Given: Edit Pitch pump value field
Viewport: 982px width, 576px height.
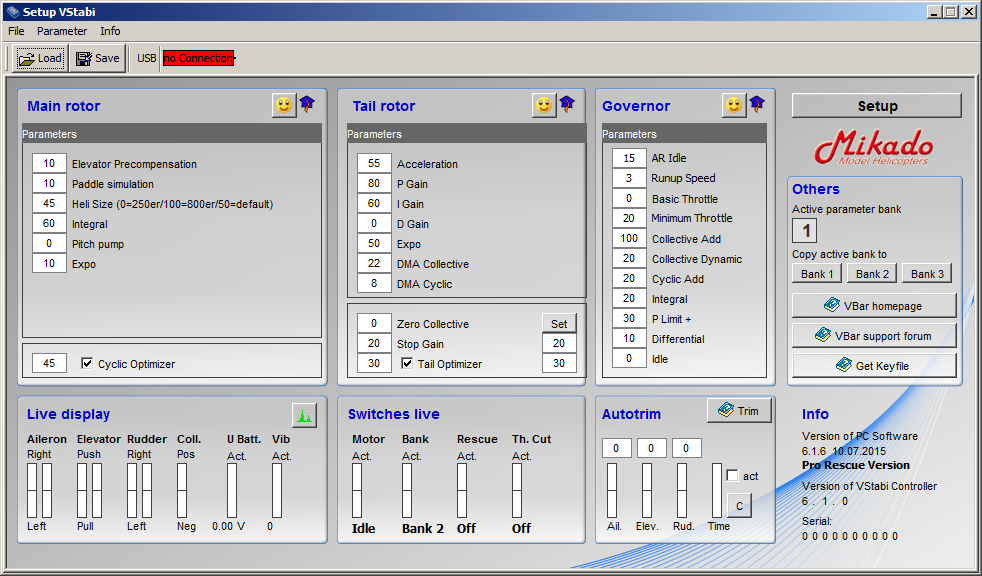Looking at the screenshot, I should tap(49, 244).
